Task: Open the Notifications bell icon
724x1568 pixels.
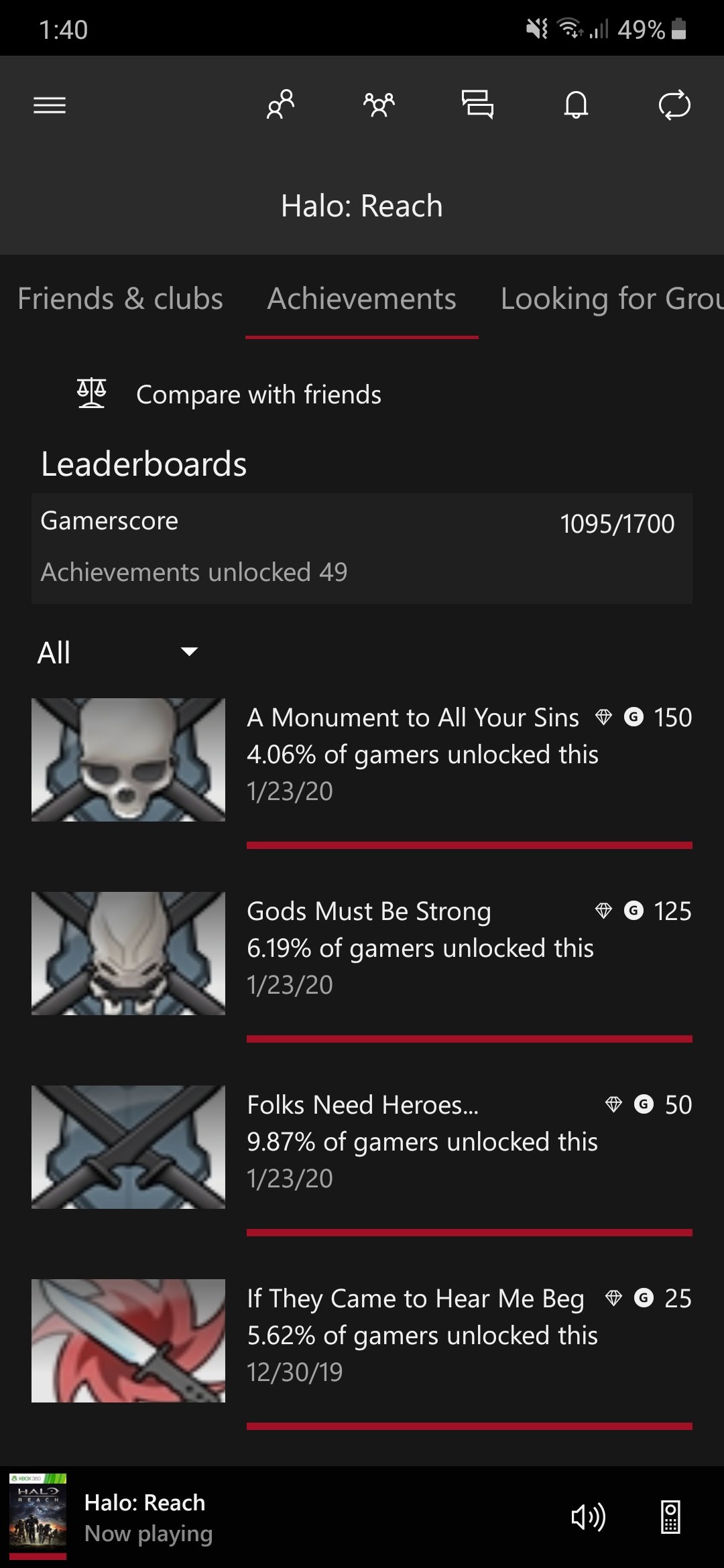Action: click(576, 105)
